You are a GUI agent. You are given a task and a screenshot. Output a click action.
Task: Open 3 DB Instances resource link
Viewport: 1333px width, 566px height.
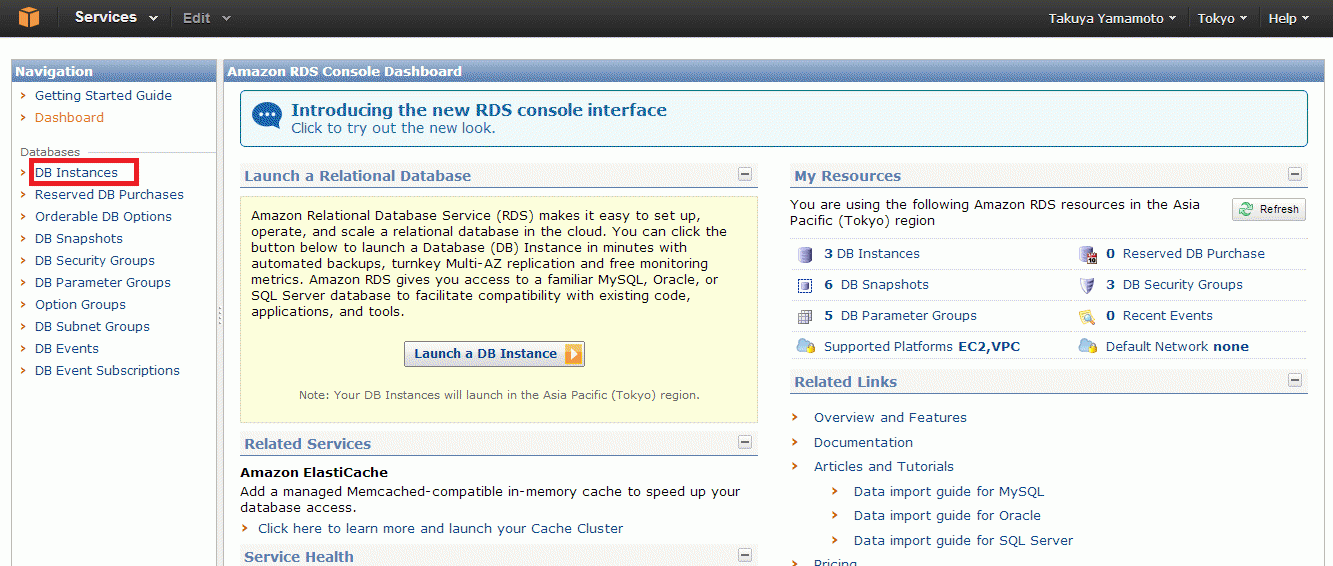pyautogui.click(x=872, y=254)
